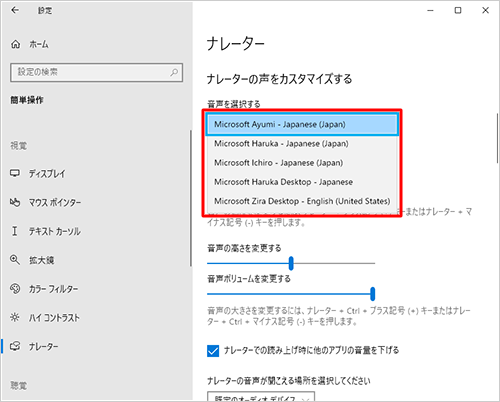This screenshot has height=402, width=500.
Task: Click the 簡単操作 section title
Action: [27, 100]
